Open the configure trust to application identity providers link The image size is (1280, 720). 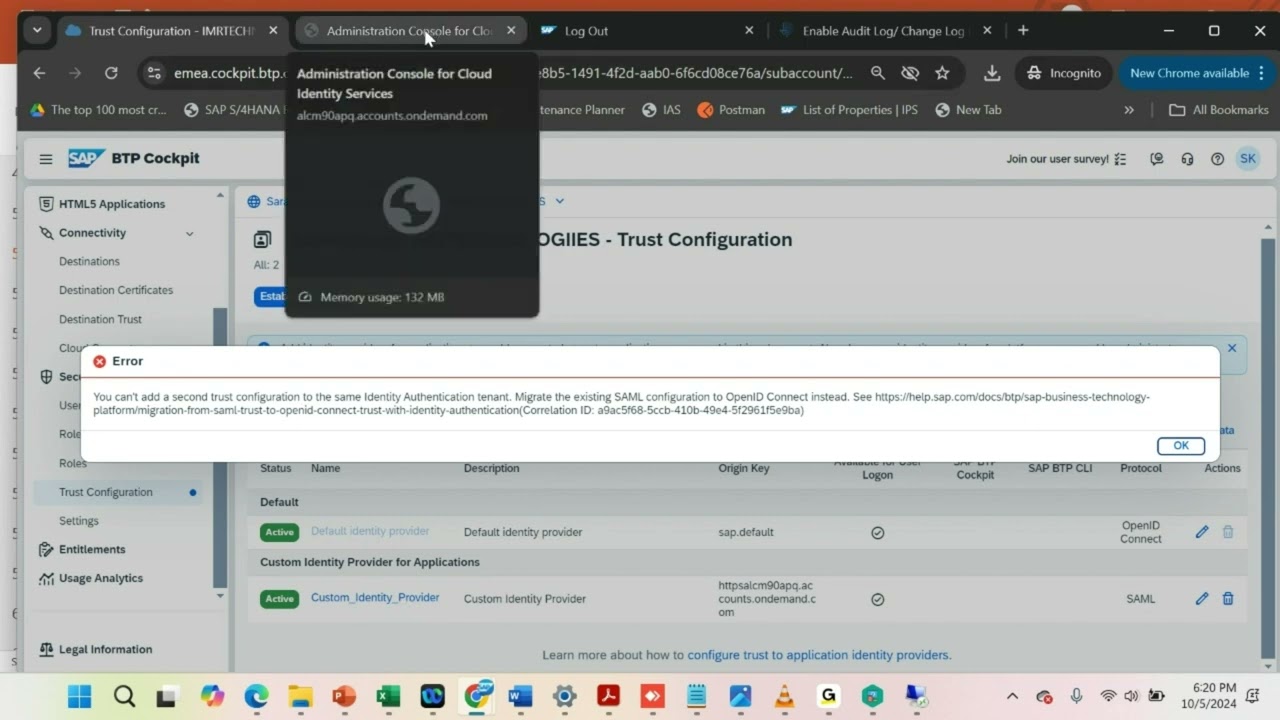click(819, 655)
